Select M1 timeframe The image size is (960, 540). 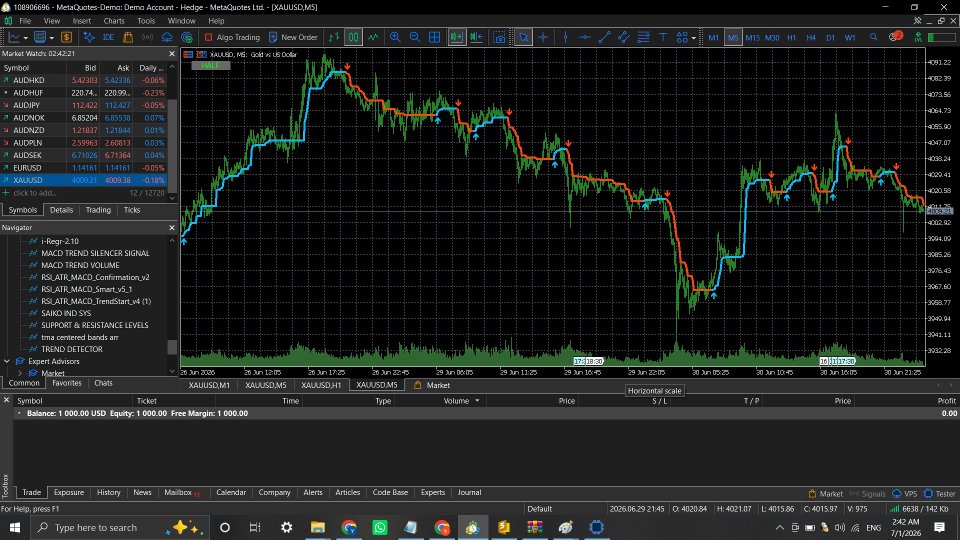[x=713, y=37]
